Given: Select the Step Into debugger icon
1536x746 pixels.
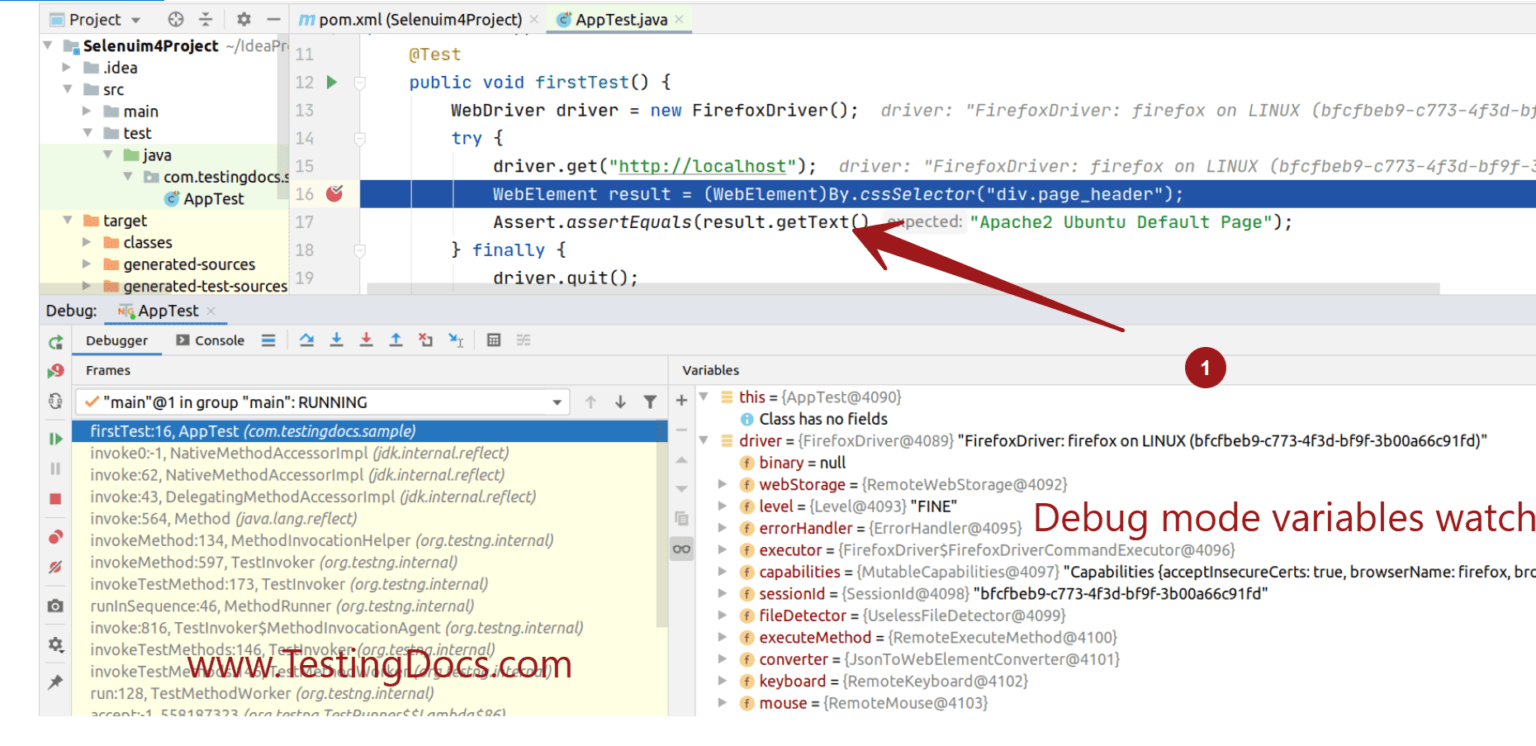Looking at the screenshot, I should click(x=336, y=340).
